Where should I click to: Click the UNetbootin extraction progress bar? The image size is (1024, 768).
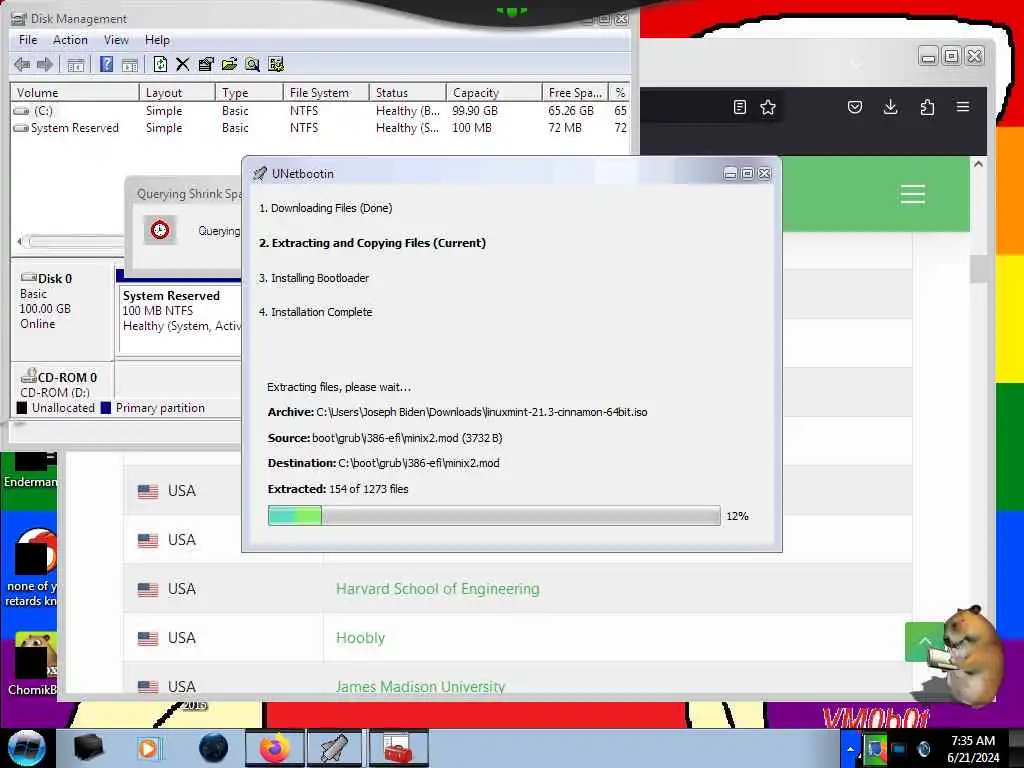(494, 515)
